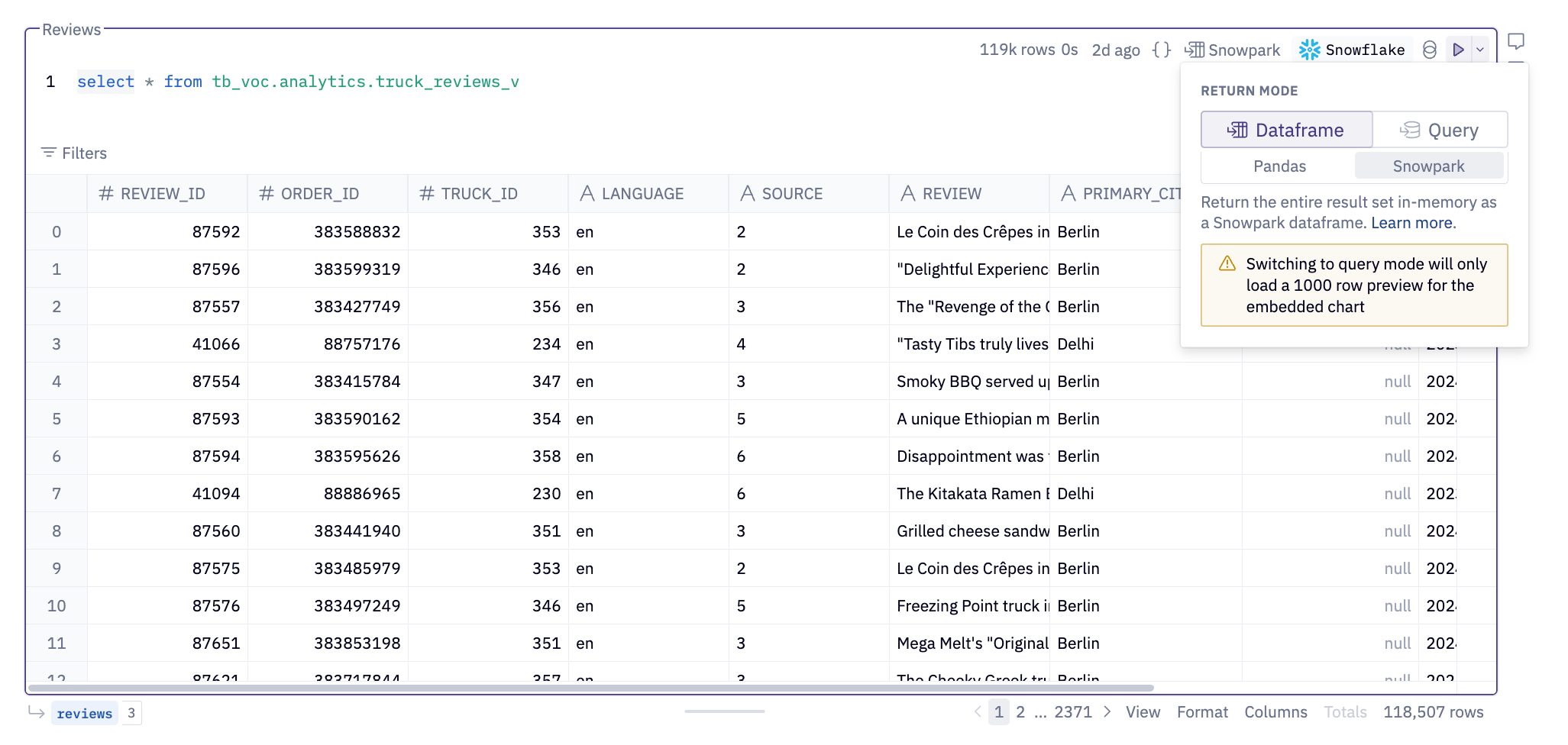Click the database query icon beside the Run button
1568x745 pixels.
[x=1430, y=49]
